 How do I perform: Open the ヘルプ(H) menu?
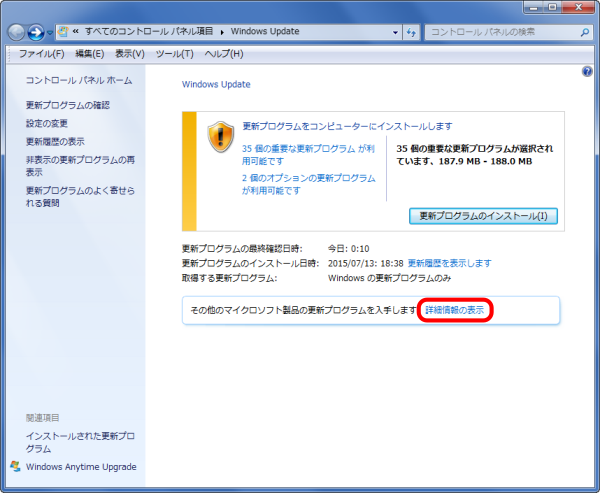[x=224, y=54]
